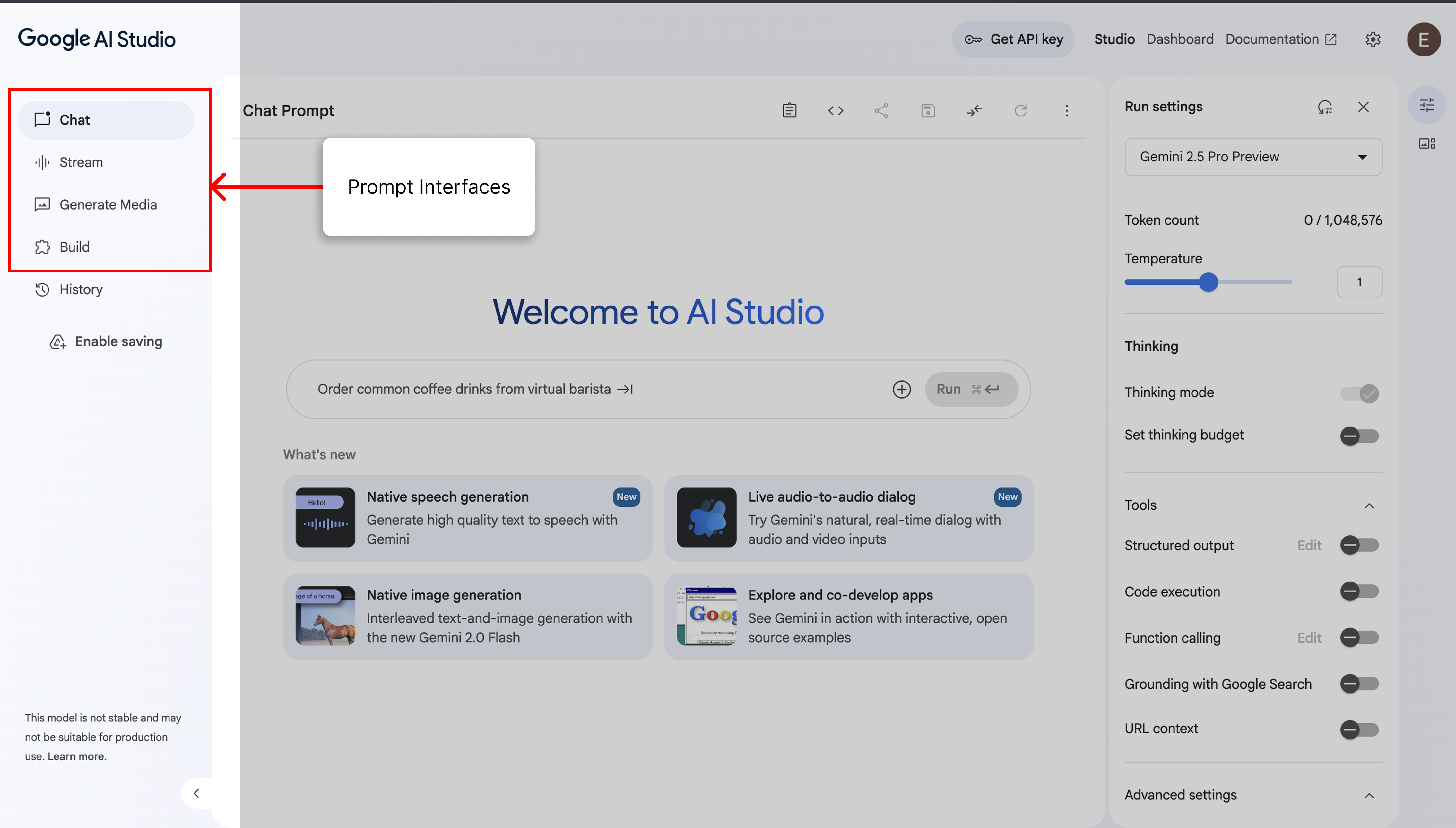Select the Stream menu item

tap(106, 162)
